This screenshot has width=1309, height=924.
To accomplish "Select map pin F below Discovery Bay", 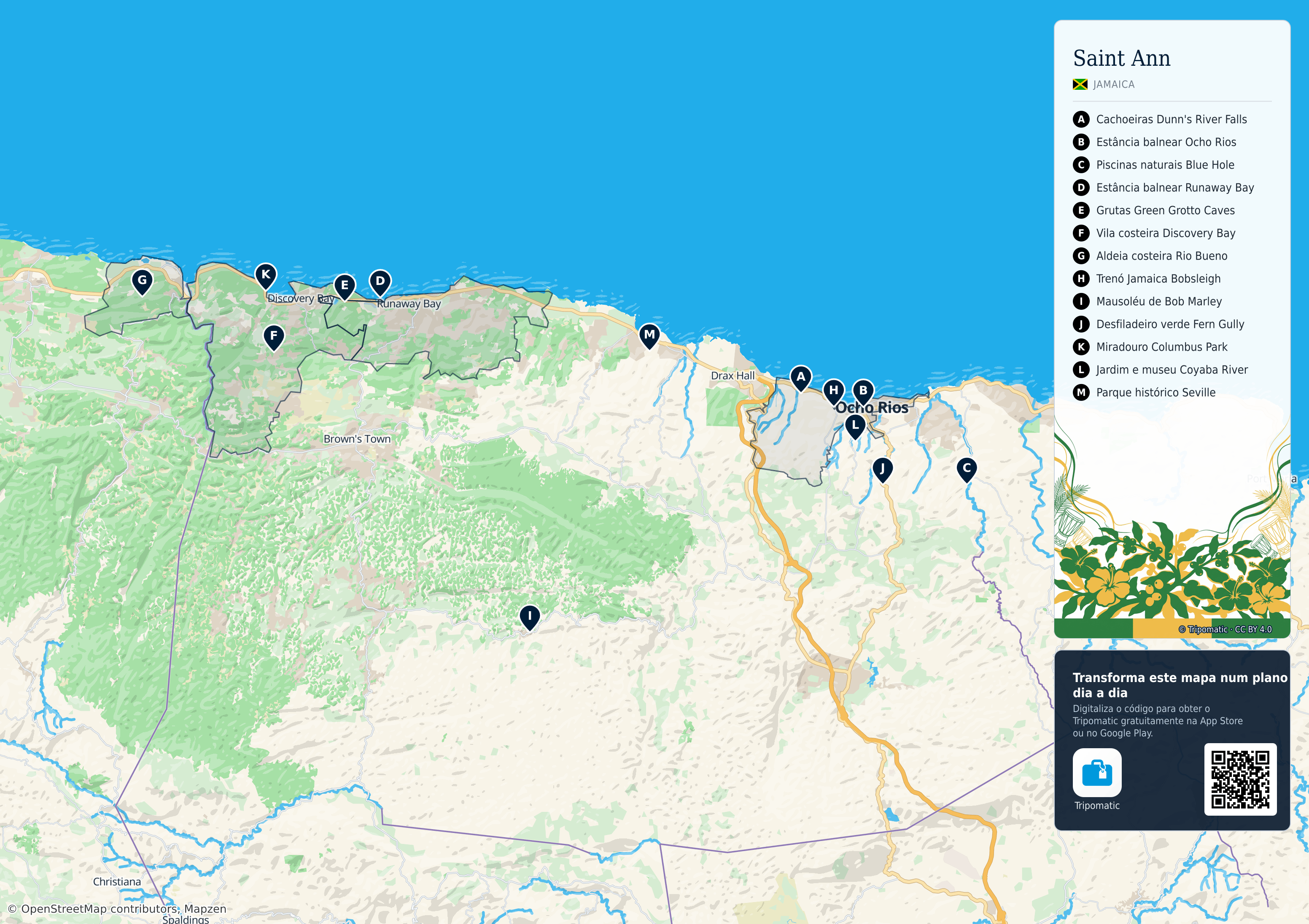I will (274, 338).
